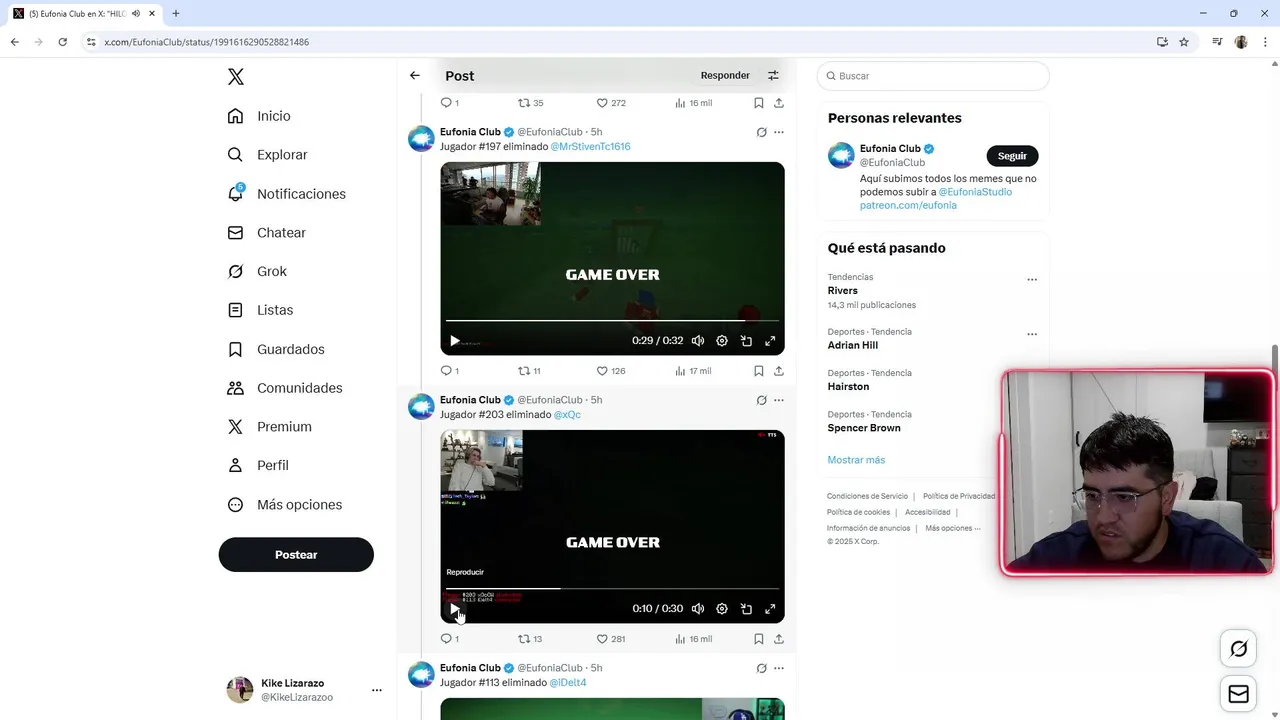Share the Jugador #203 post

pos(779,639)
